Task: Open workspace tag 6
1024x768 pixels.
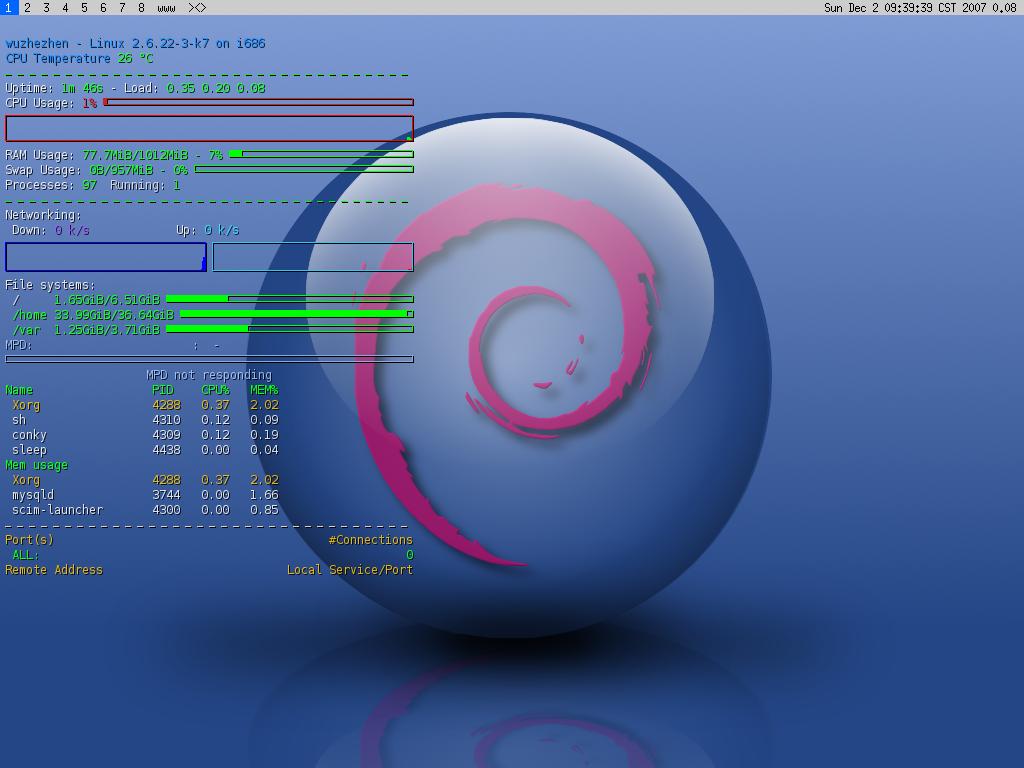Action: pos(103,8)
